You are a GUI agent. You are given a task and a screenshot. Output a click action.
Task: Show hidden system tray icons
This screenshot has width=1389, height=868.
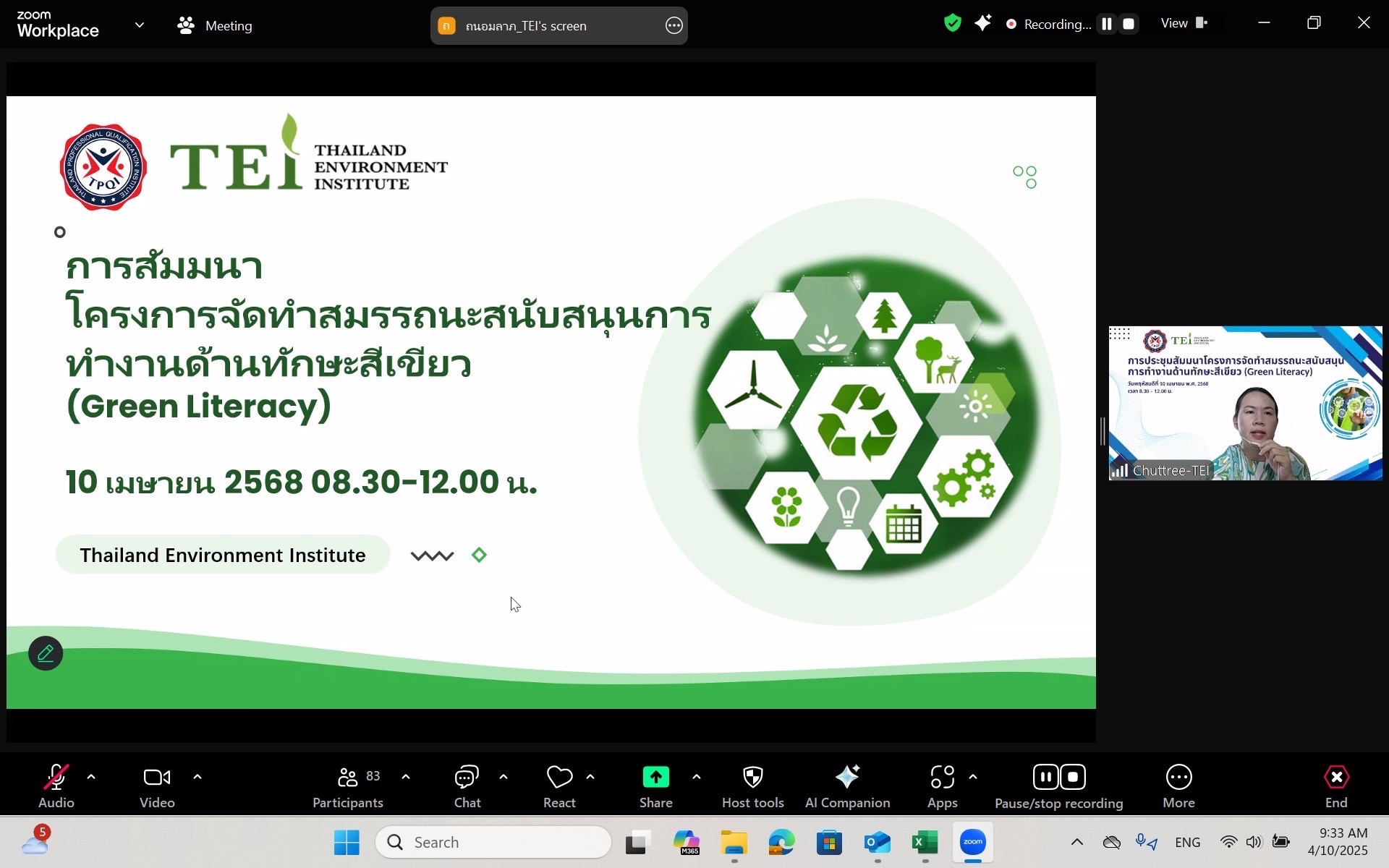(x=1076, y=841)
